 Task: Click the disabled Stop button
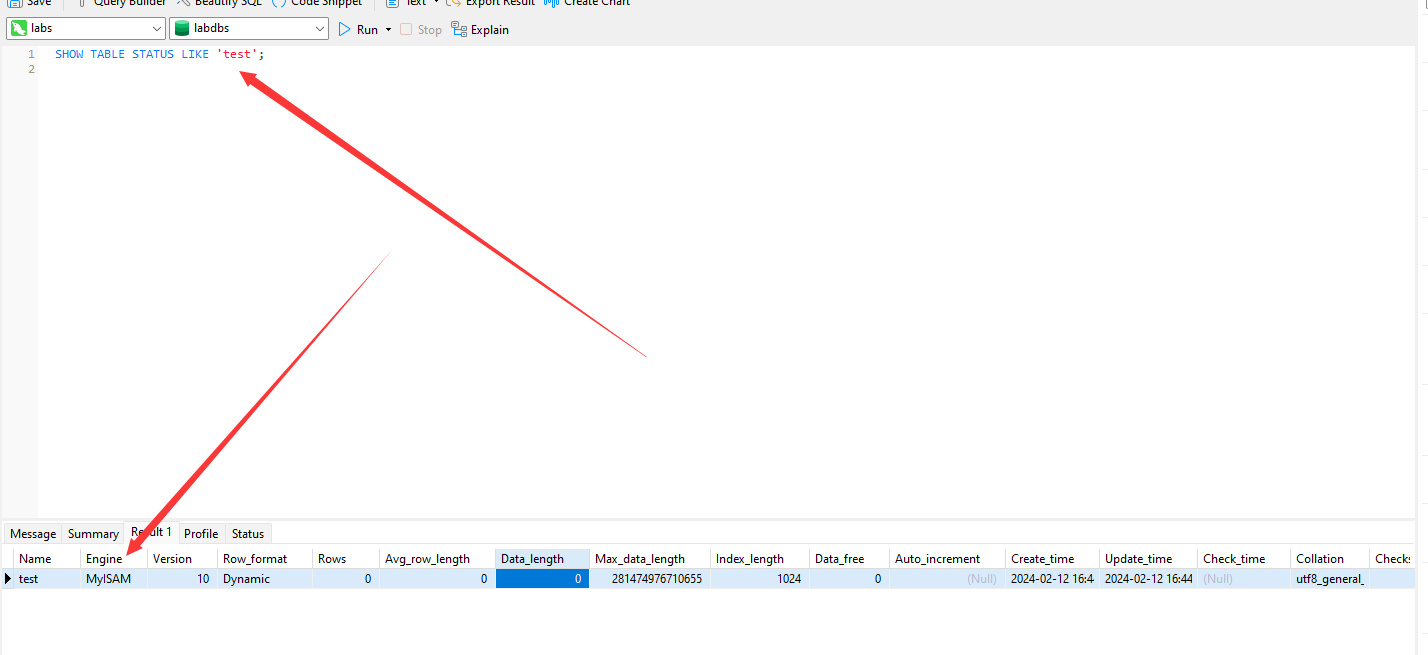coord(421,30)
